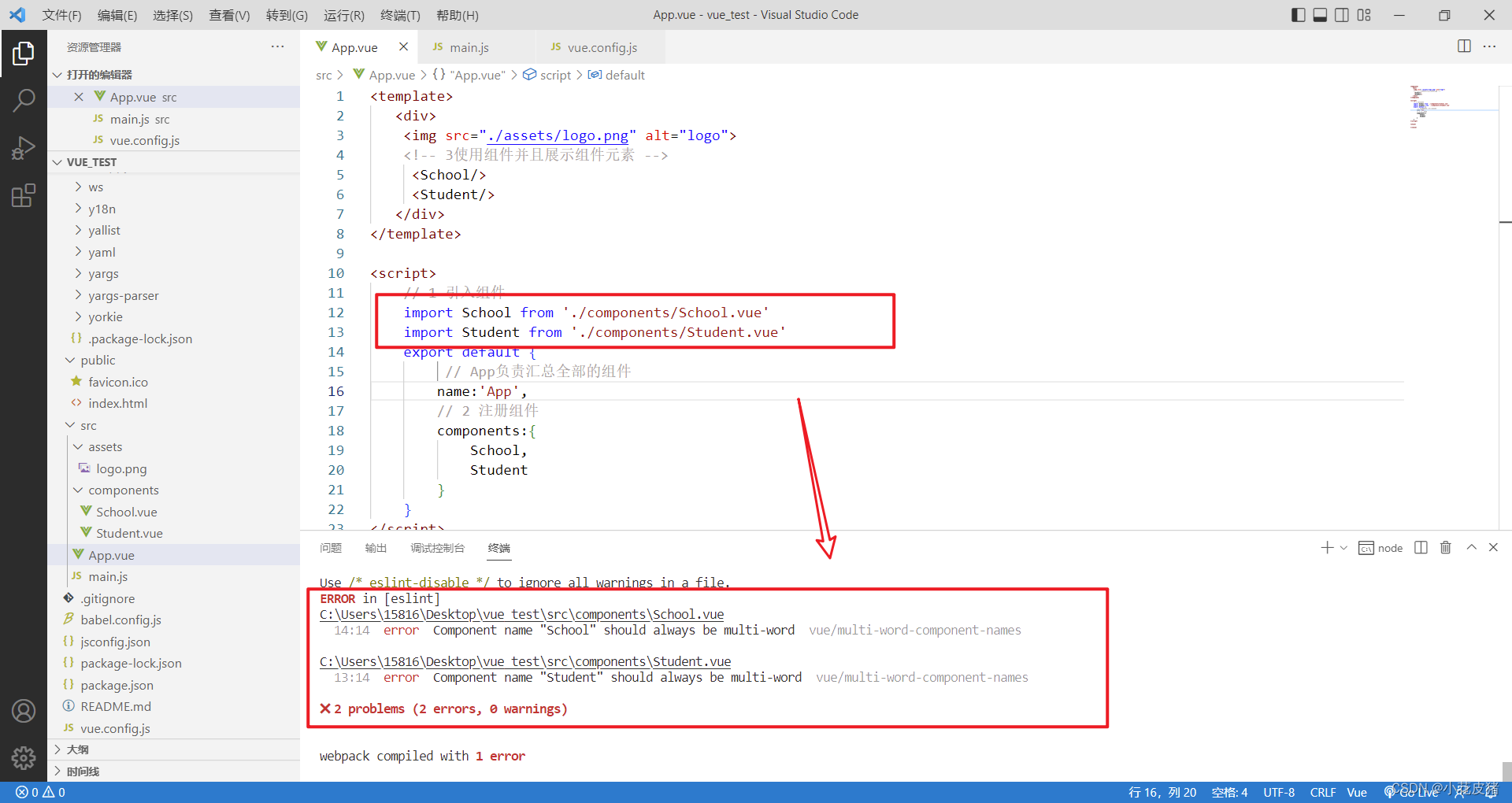Viewport: 1512px width, 803px height.
Task: Open the 终端(T) menu
Action: pos(400,15)
